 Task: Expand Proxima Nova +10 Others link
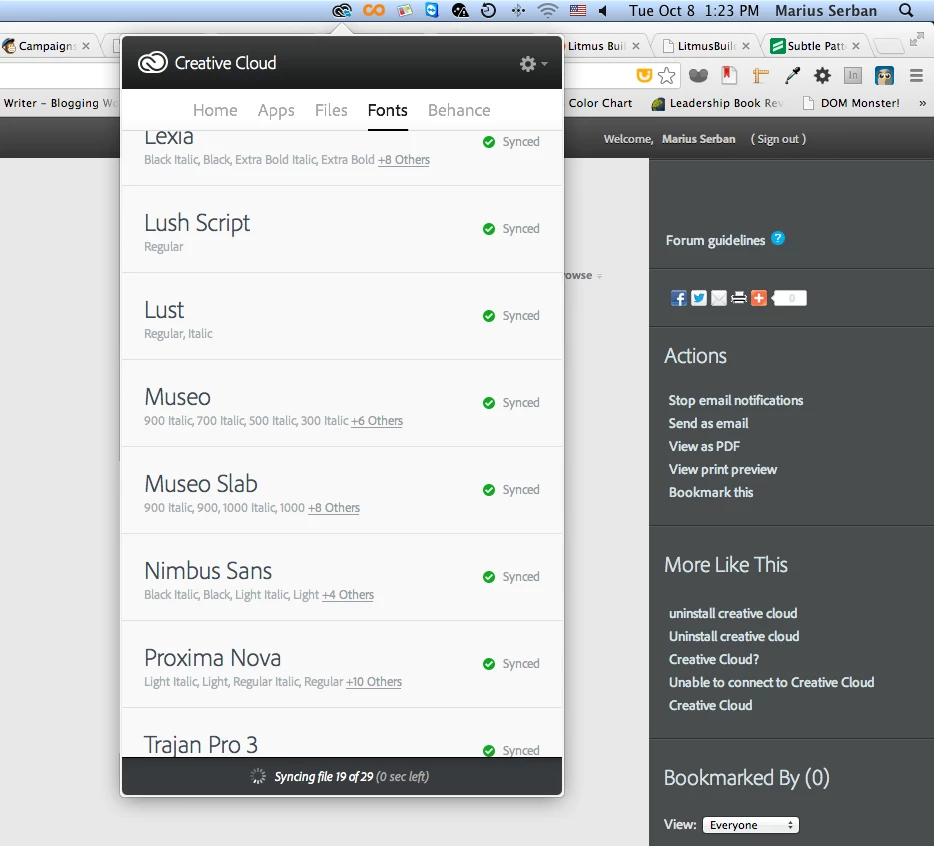pos(374,682)
